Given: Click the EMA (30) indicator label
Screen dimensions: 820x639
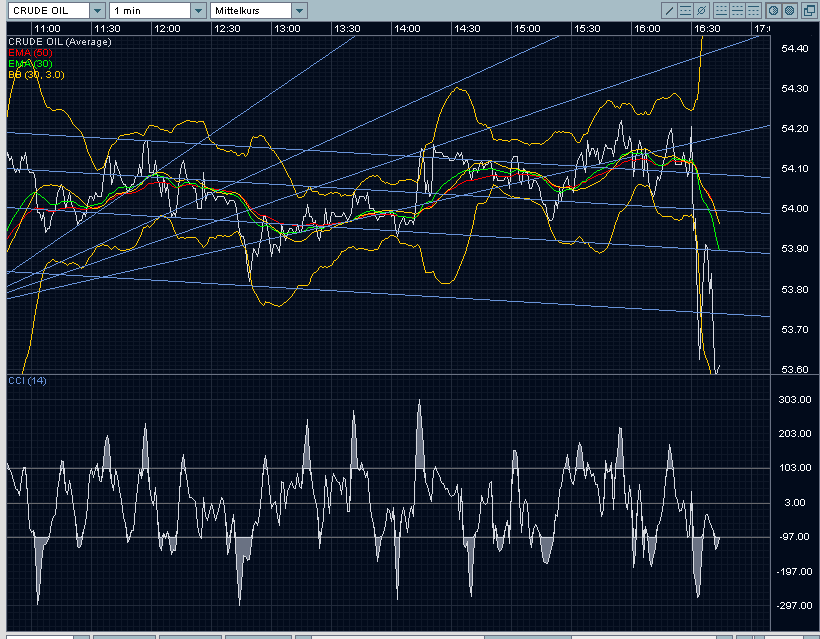Looking at the screenshot, I should pos(30,64).
